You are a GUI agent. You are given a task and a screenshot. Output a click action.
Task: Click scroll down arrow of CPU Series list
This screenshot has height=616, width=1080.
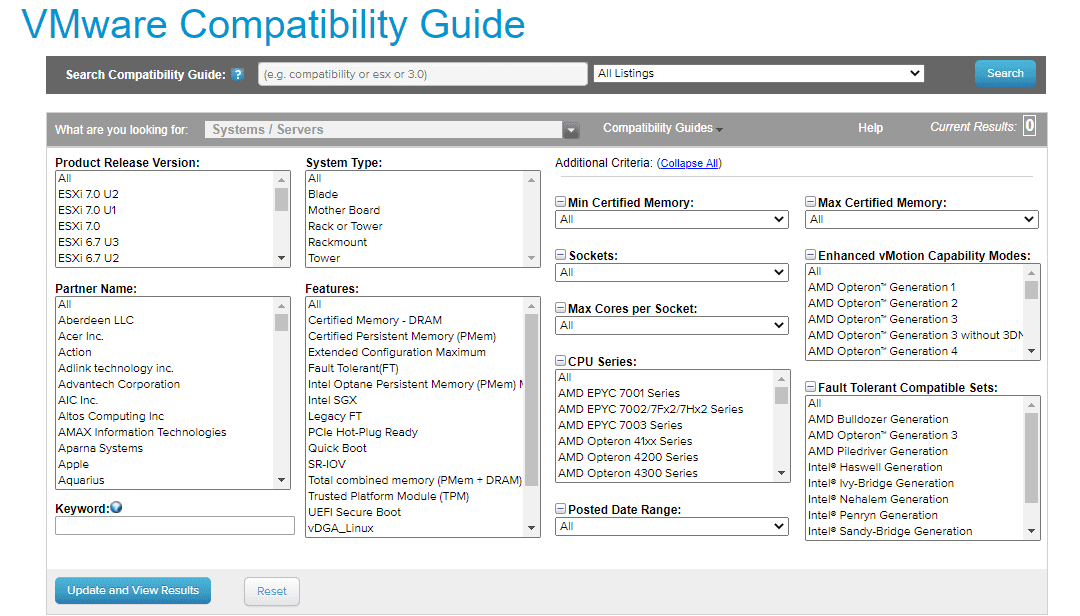tap(781, 473)
